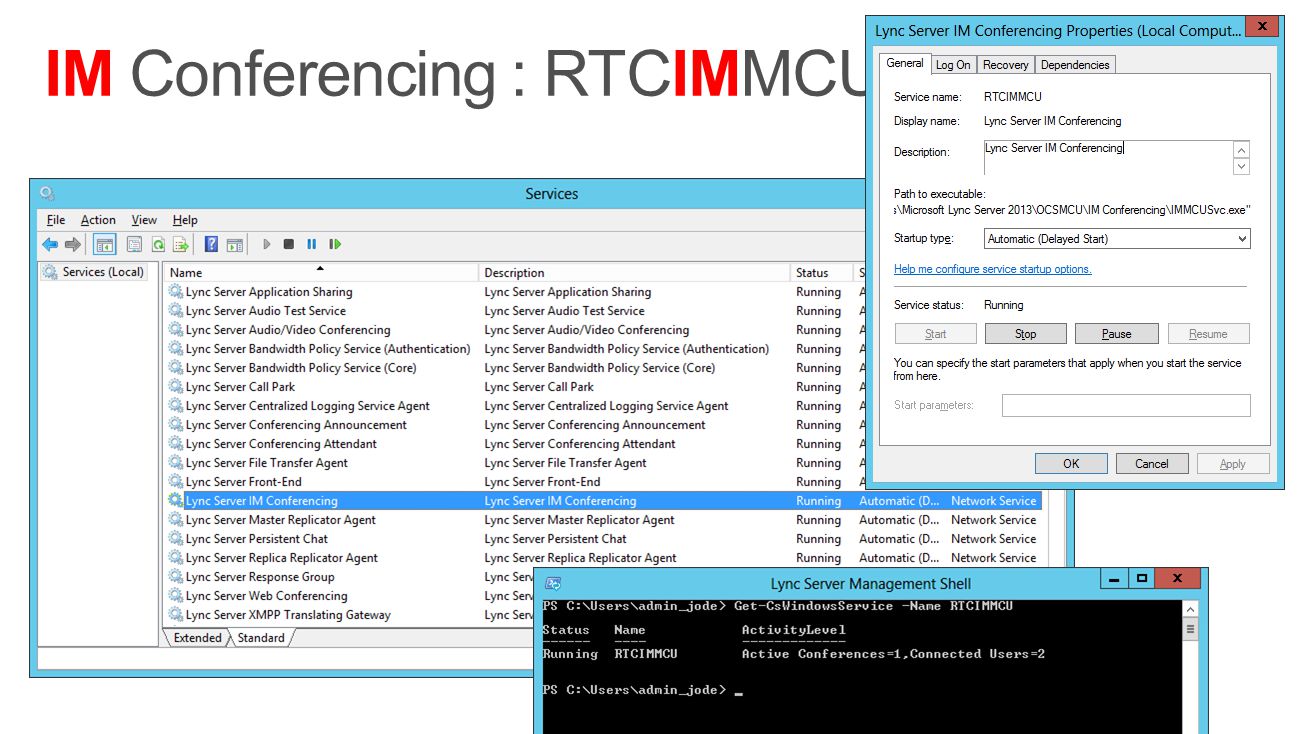
Task: Switch to the Dependencies tab
Action: point(1075,65)
